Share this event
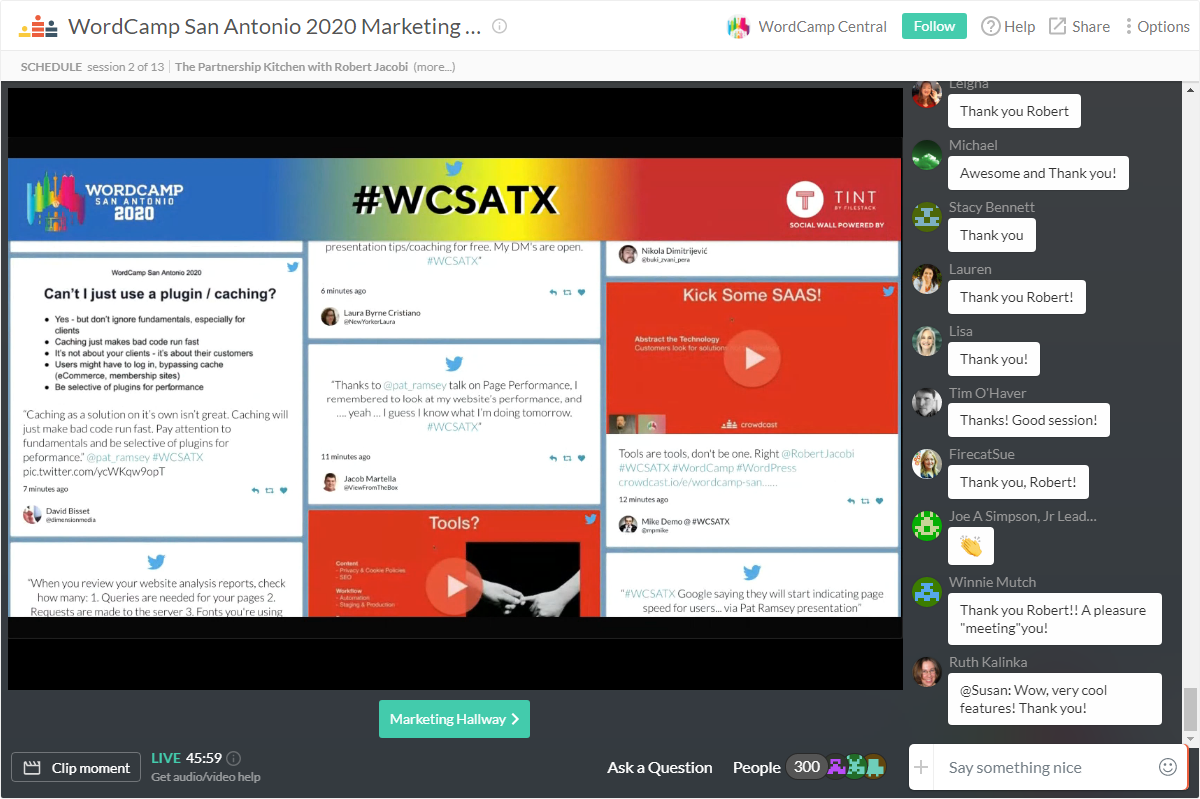Screen dimensions: 1200x799 1079,27
